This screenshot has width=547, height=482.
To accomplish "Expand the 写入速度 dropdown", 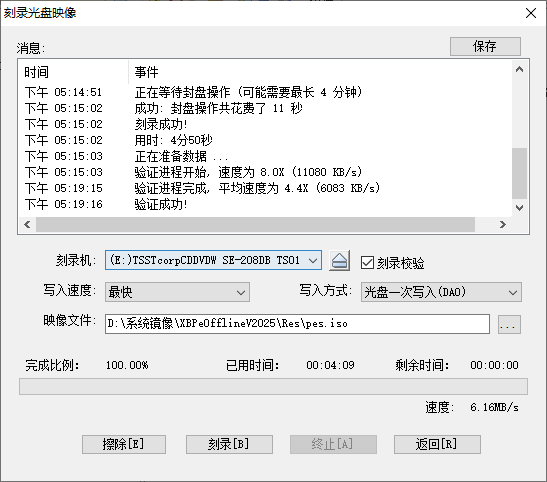I will [x=177, y=292].
